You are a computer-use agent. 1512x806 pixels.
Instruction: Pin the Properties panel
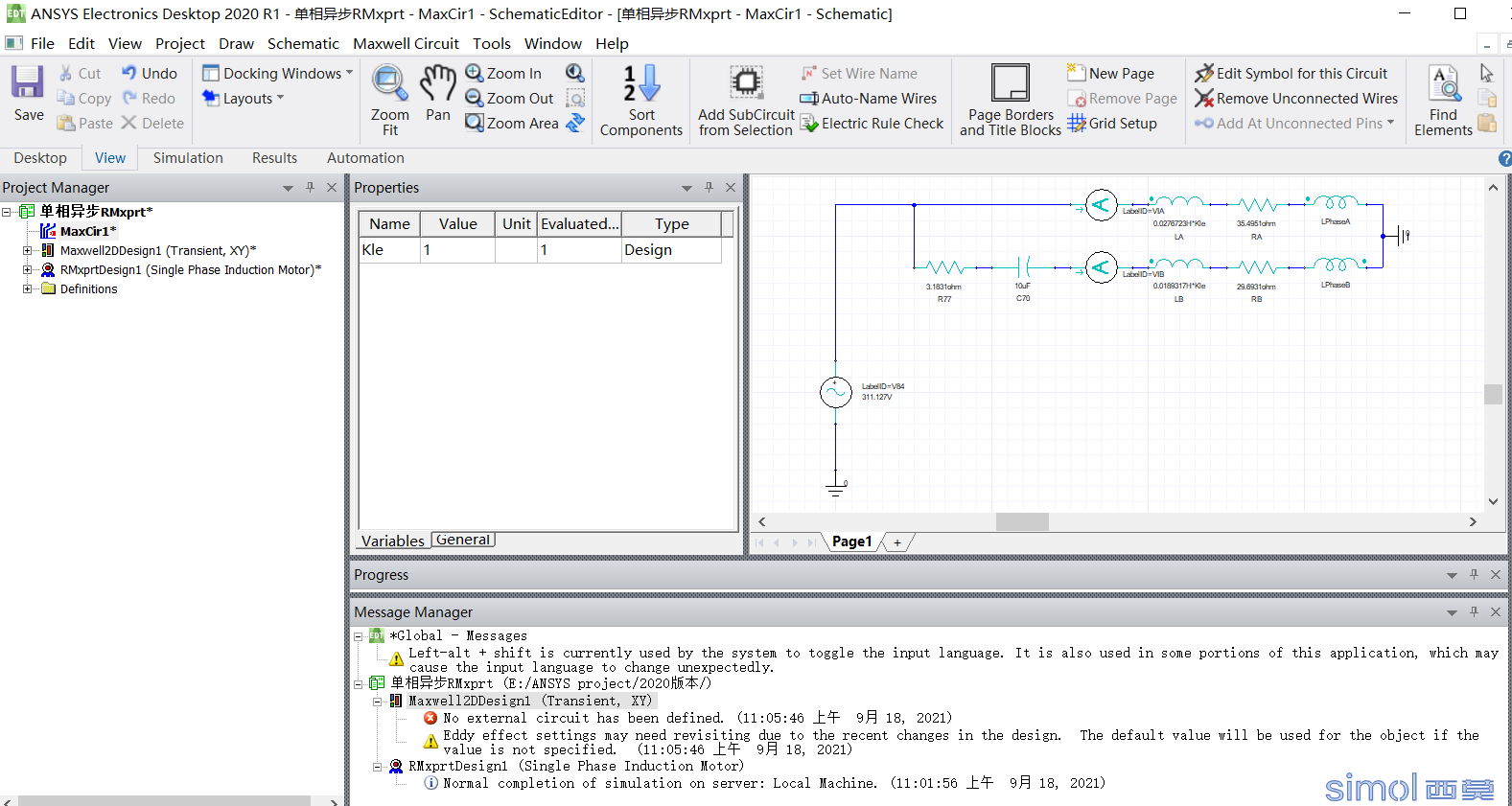tap(709, 188)
